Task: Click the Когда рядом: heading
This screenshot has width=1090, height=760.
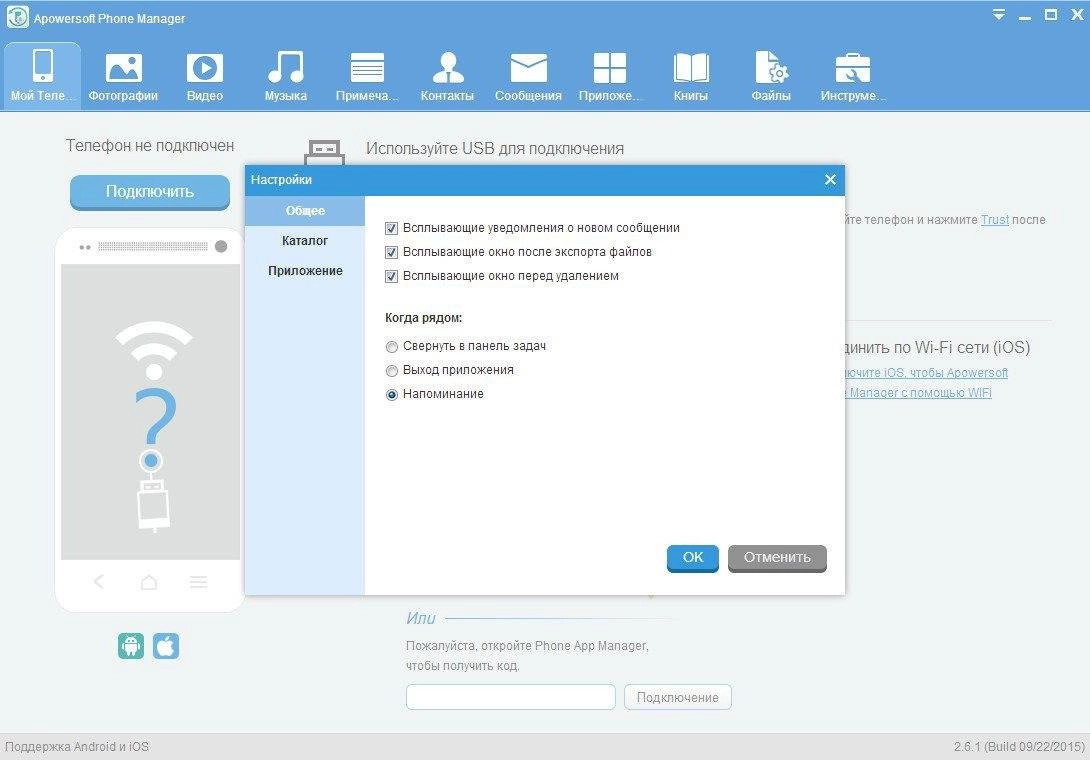Action: pyautogui.click(x=423, y=318)
